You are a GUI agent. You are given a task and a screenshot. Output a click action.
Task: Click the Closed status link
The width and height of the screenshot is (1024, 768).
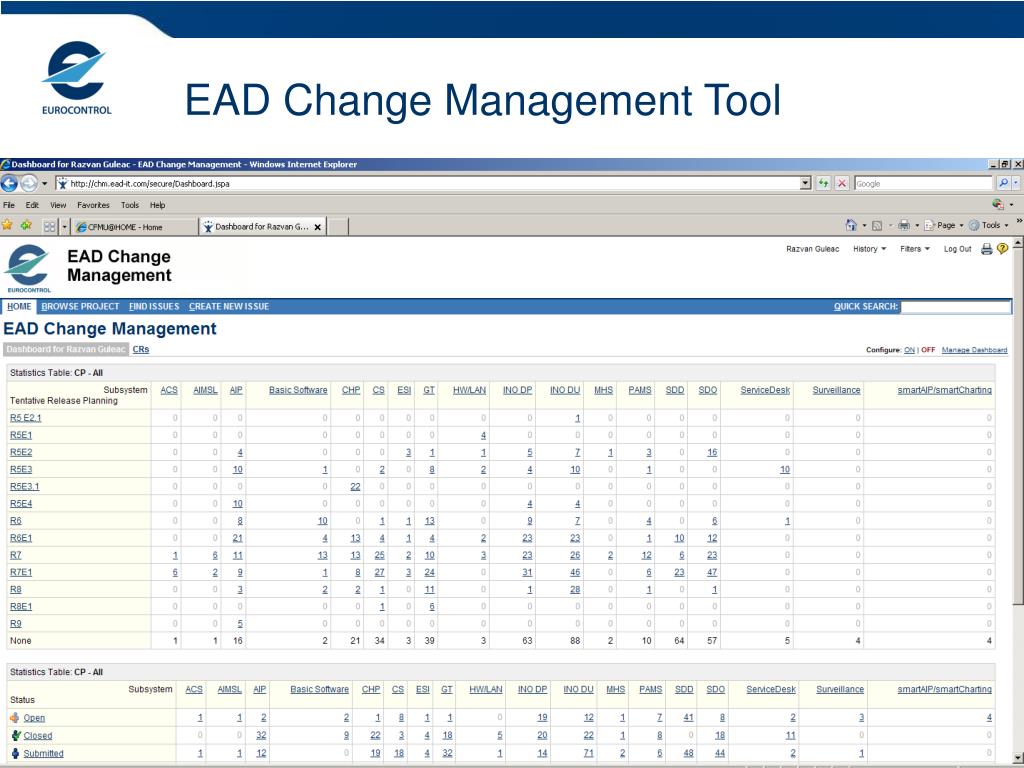point(37,735)
